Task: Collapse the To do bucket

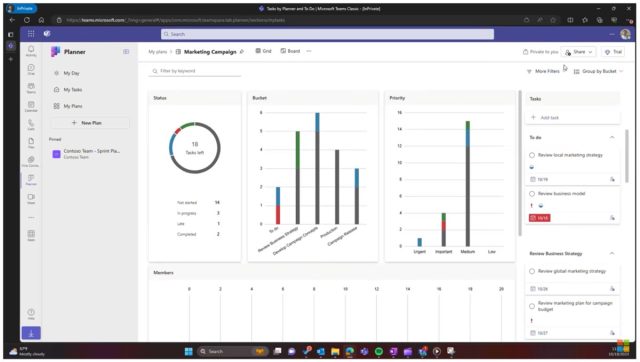Action: coord(612,138)
